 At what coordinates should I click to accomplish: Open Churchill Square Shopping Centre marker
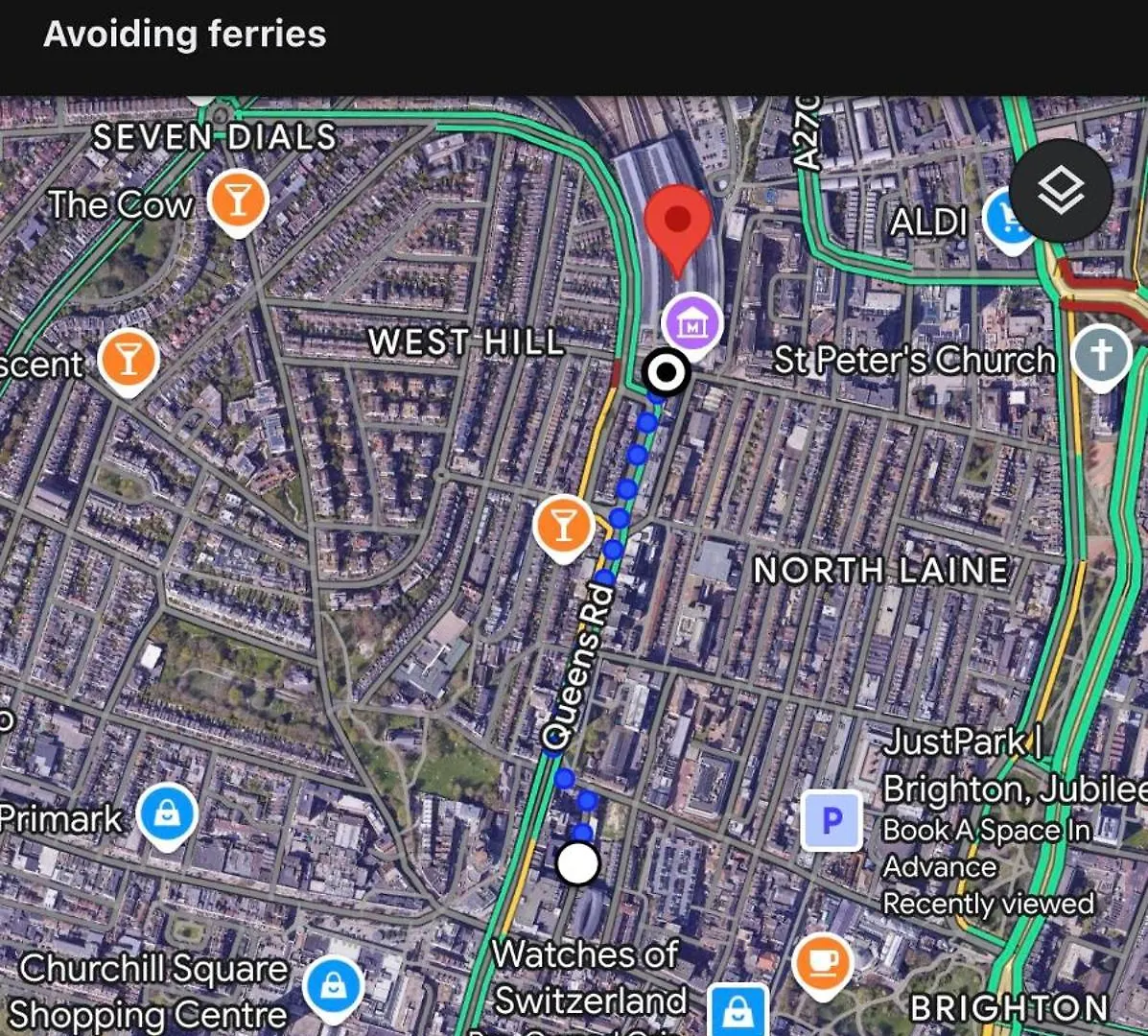(x=334, y=989)
